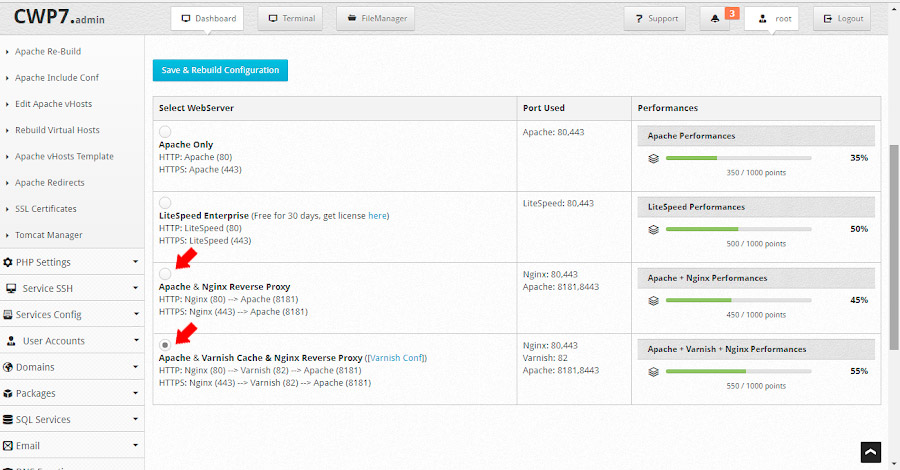Image resolution: width=900 pixels, height=470 pixels.
Task: Click the User Accounts person icon
Action: coord(11,341)
